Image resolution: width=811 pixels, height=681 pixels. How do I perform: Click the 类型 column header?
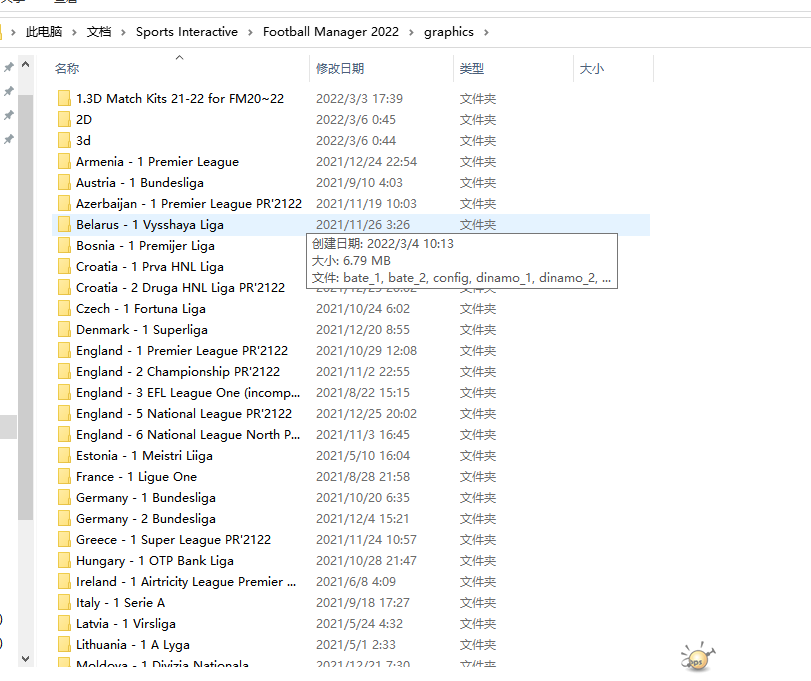click(x=472, y=69)
